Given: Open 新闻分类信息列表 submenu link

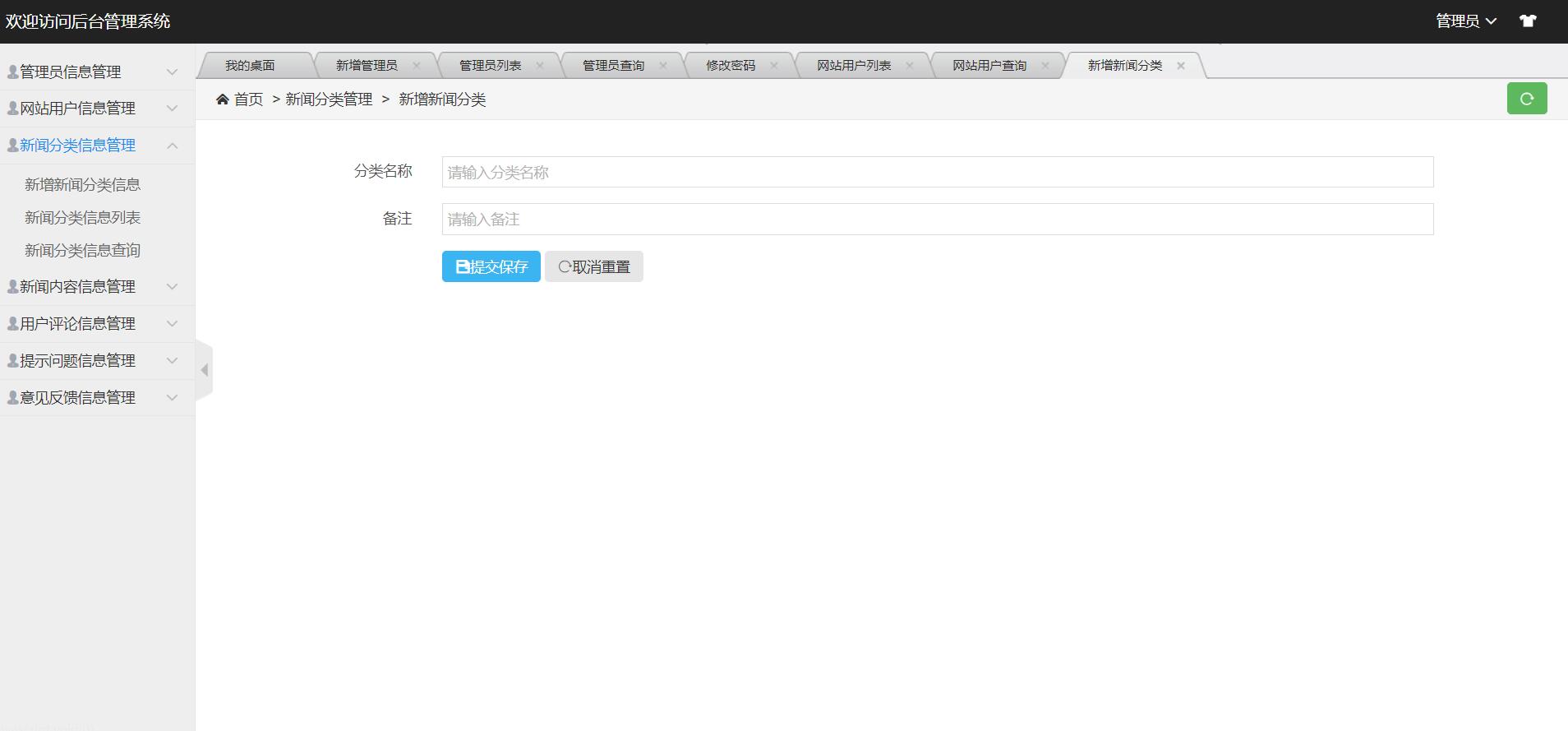Looking at the screenshot, I should click(82, 218).
